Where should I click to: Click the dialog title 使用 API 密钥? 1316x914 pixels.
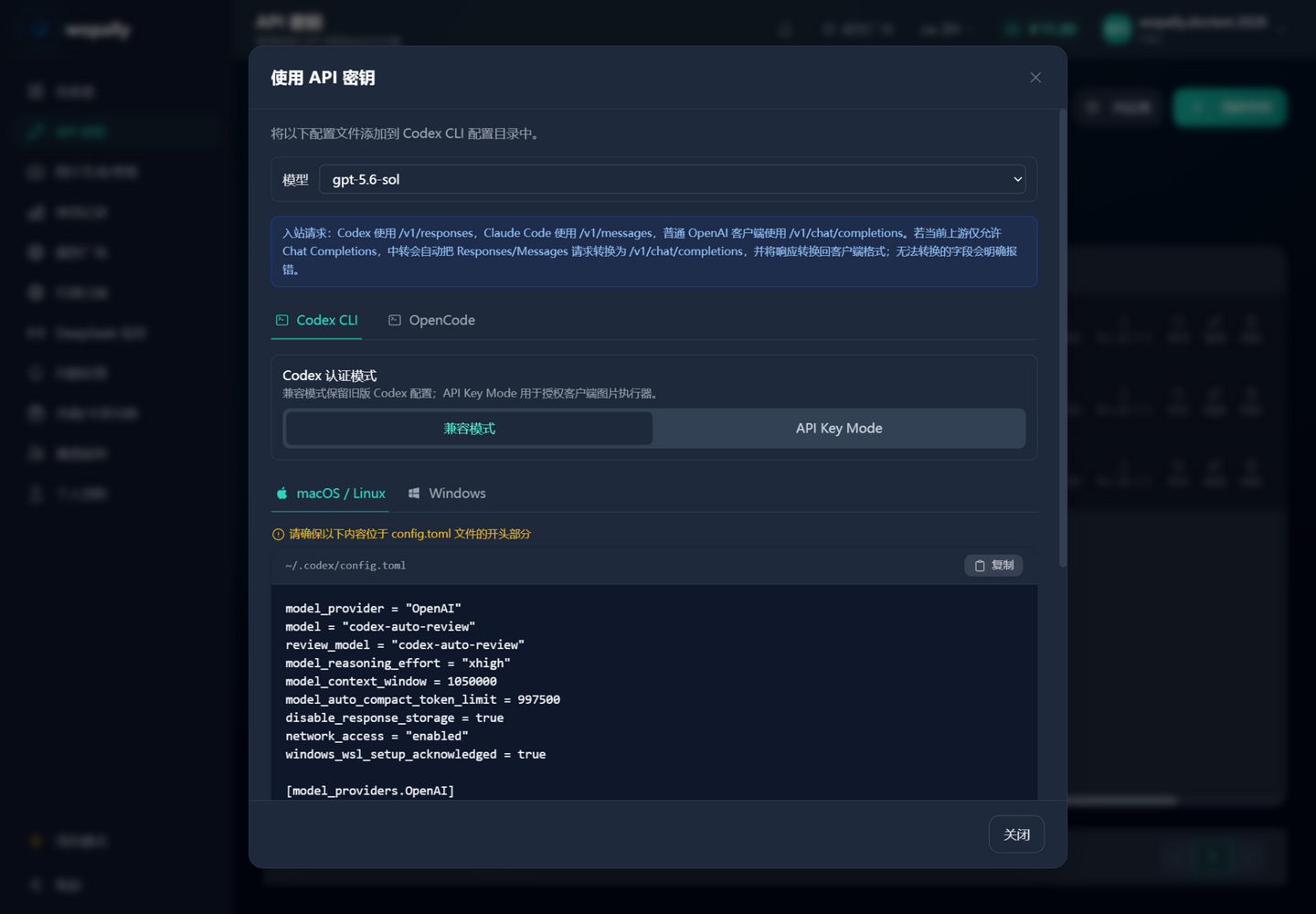(323, 78)
